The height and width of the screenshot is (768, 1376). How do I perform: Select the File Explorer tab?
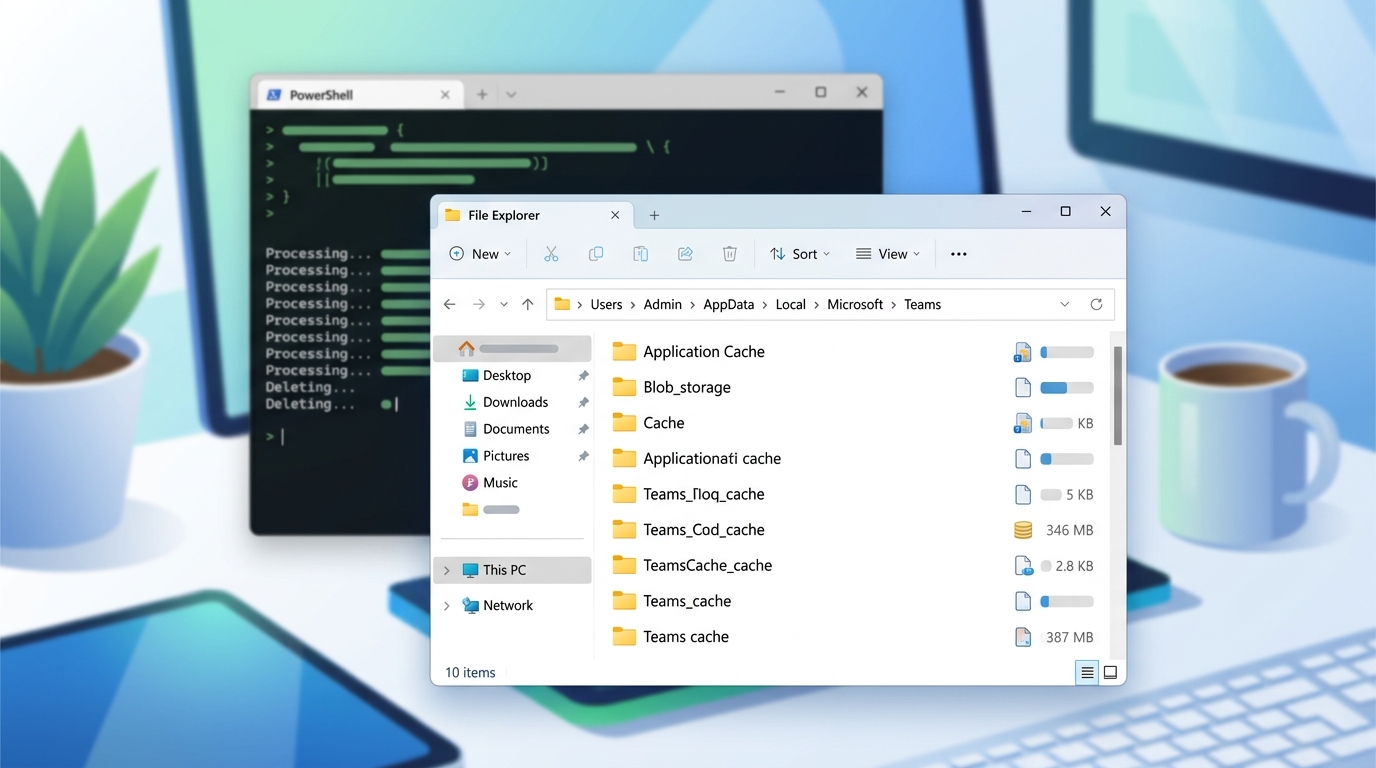click(x=533, y=215)
